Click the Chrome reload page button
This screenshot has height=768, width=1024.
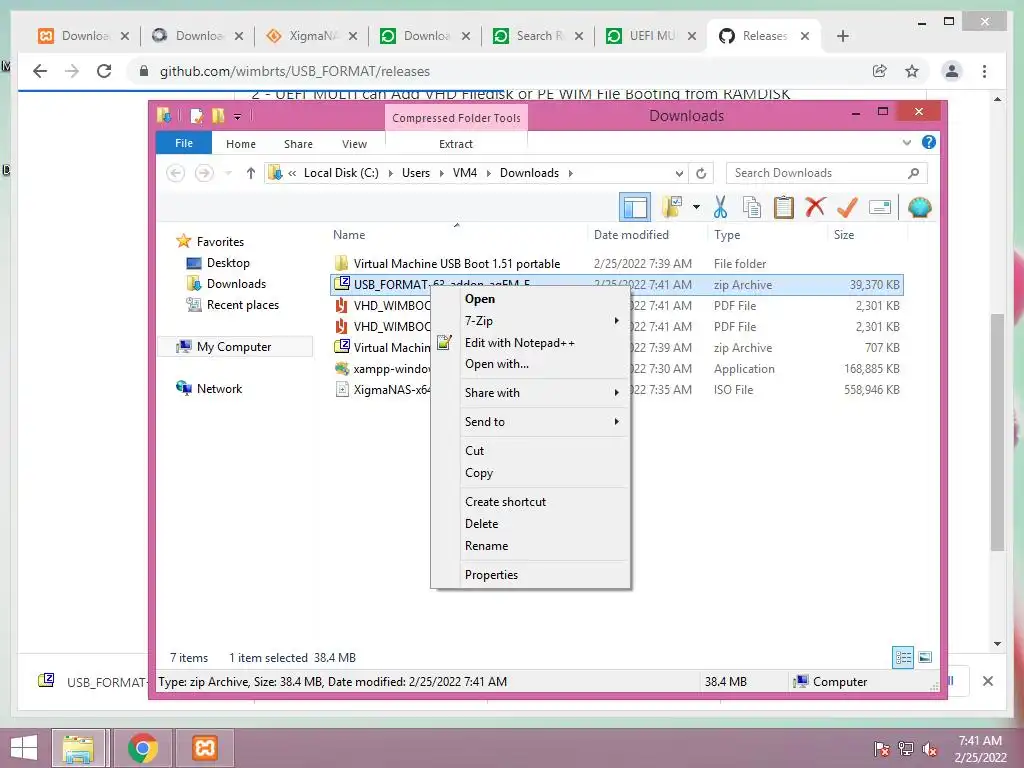click(104, 71)
